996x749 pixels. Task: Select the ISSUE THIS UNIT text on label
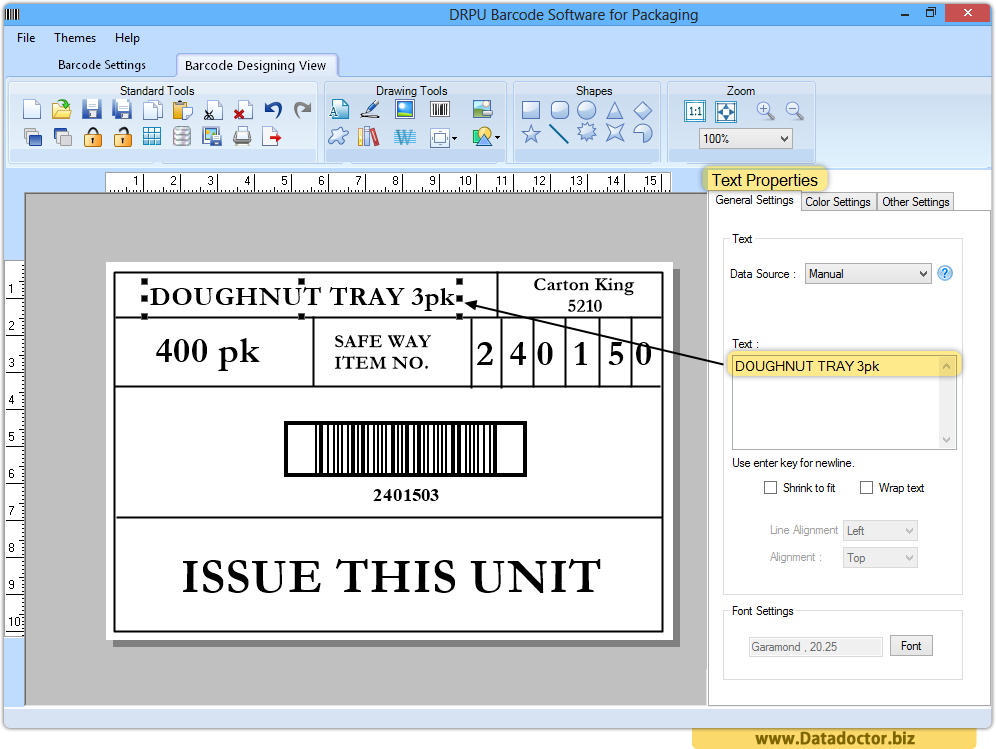(x=391, y=577)
